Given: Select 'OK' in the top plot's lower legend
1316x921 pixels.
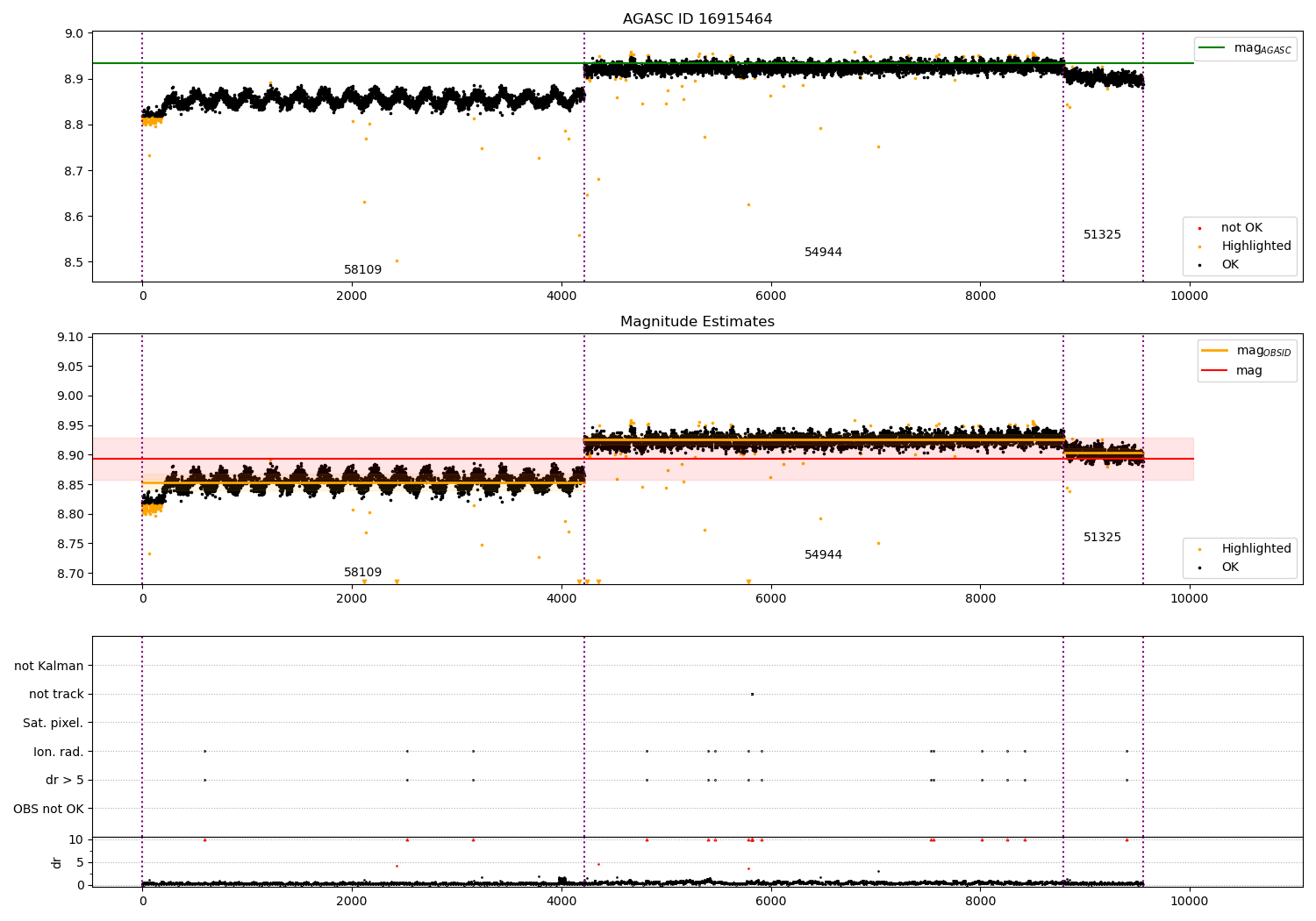Looking at the screenshot, I should tap(1230, 265).
